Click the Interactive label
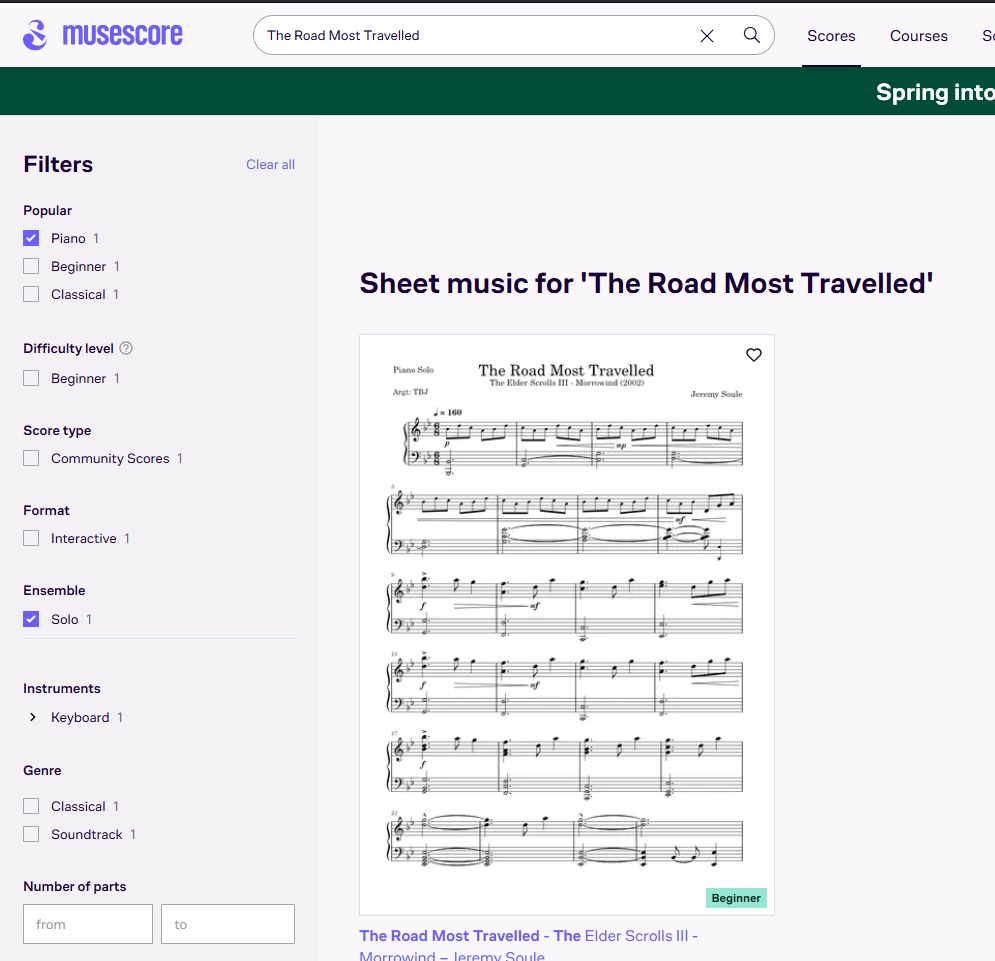 click(84, 538)
